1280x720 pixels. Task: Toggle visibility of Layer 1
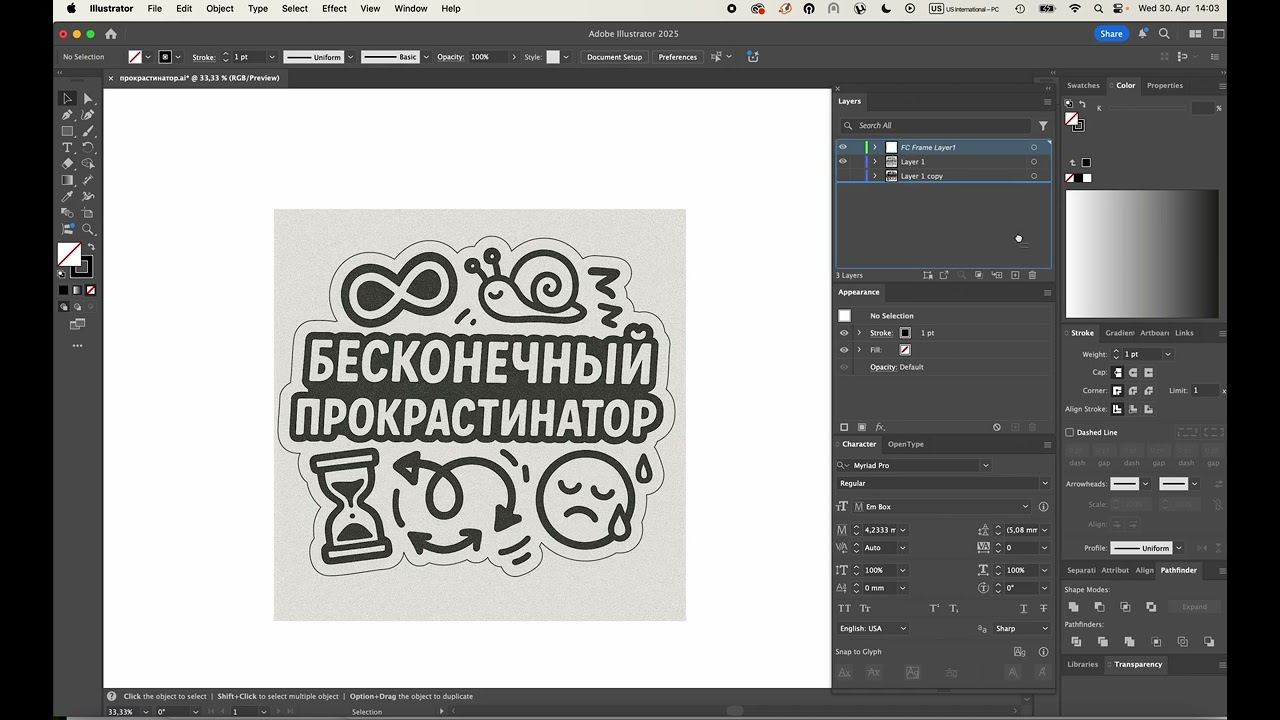click(x=843, y=161)
